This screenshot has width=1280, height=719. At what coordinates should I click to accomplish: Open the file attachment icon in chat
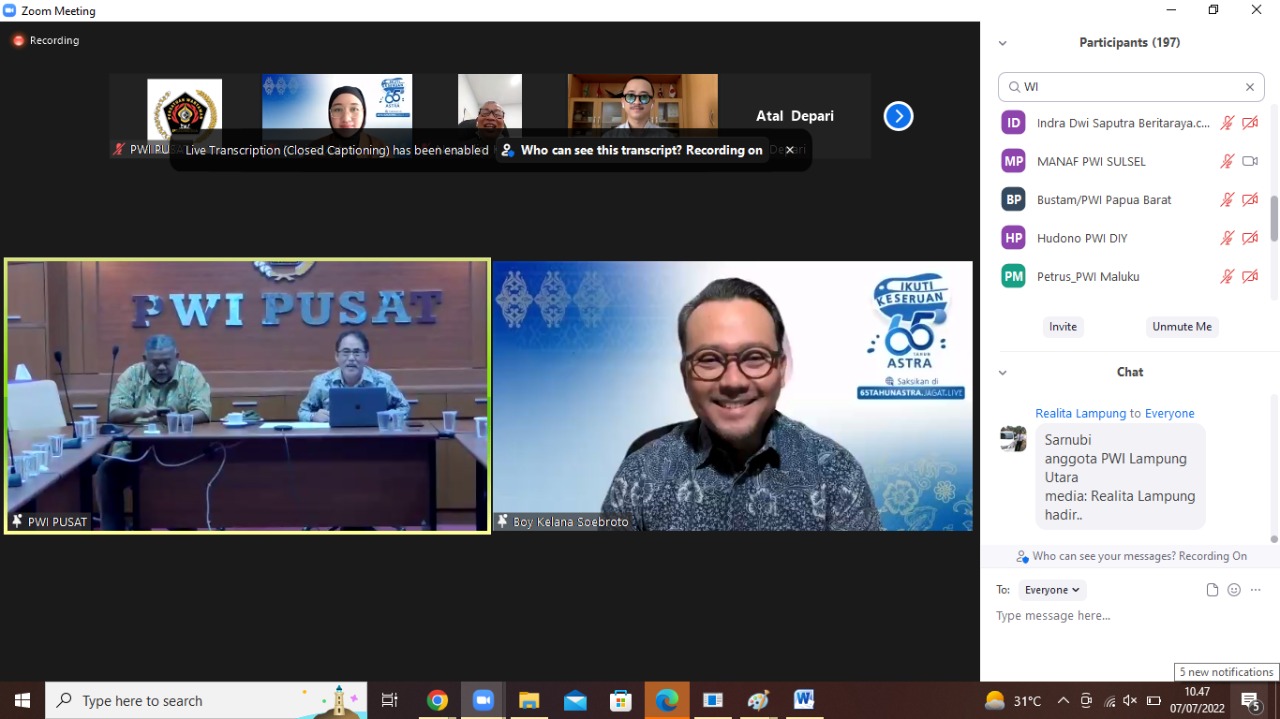(x=1212, y=589)
